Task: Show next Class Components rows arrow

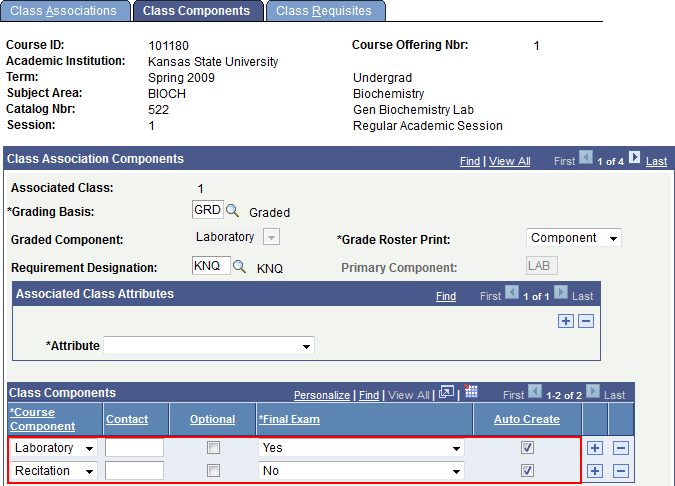Action: pos(593,392)
